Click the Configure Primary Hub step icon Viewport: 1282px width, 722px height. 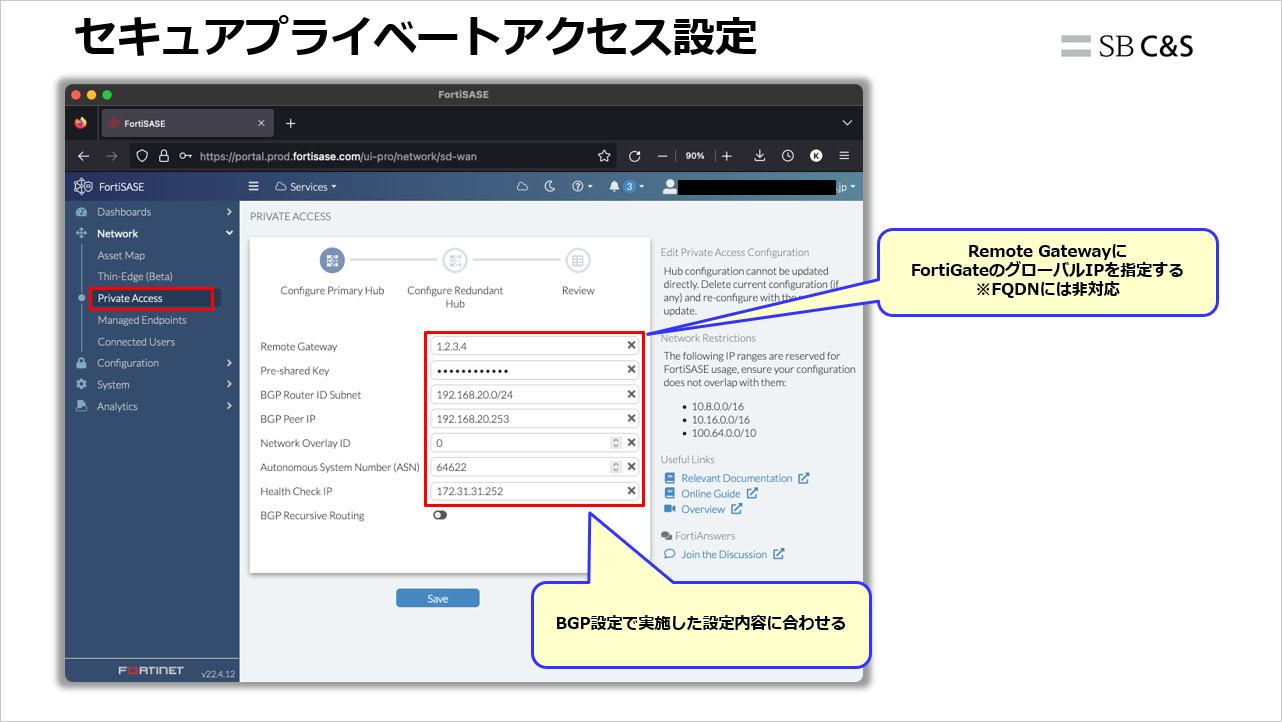[x=332, y=260]
